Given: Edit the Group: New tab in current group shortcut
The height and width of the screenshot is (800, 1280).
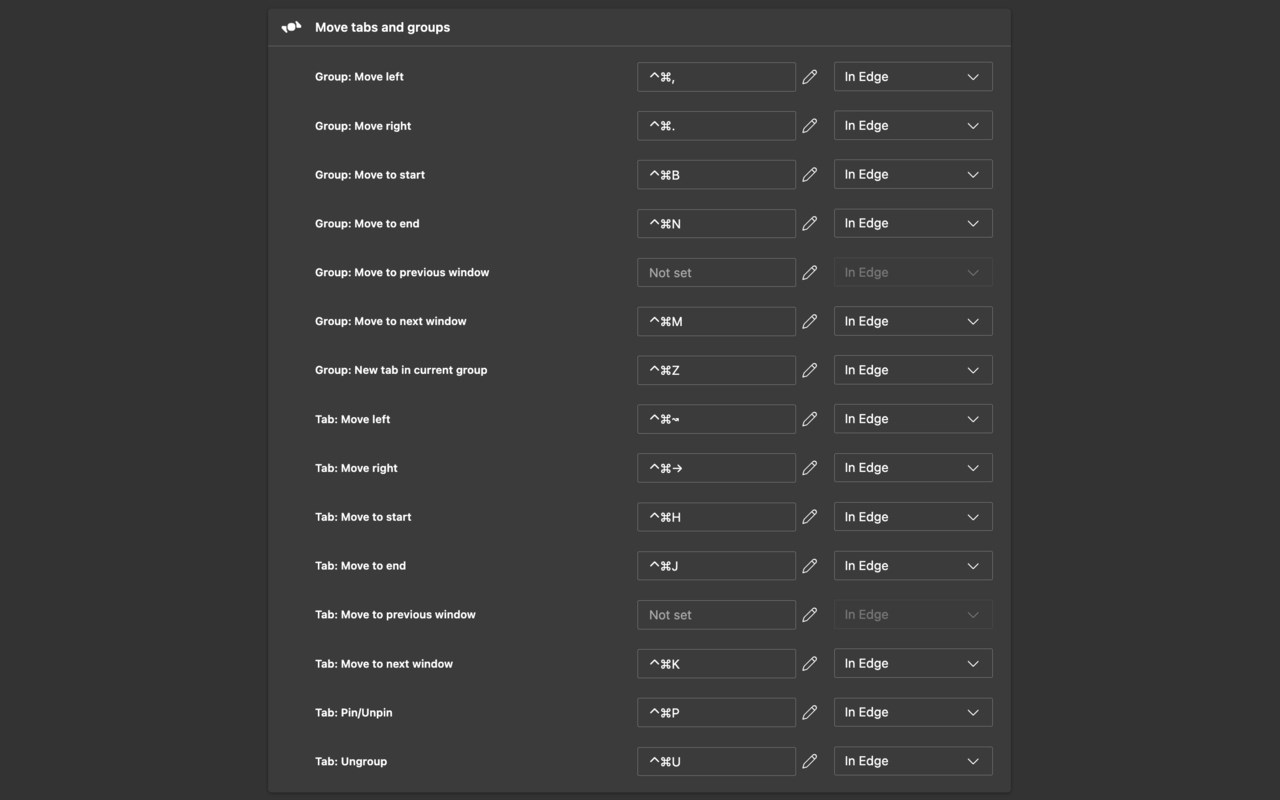Looking at the screenshot, I should tap(810, 370).
